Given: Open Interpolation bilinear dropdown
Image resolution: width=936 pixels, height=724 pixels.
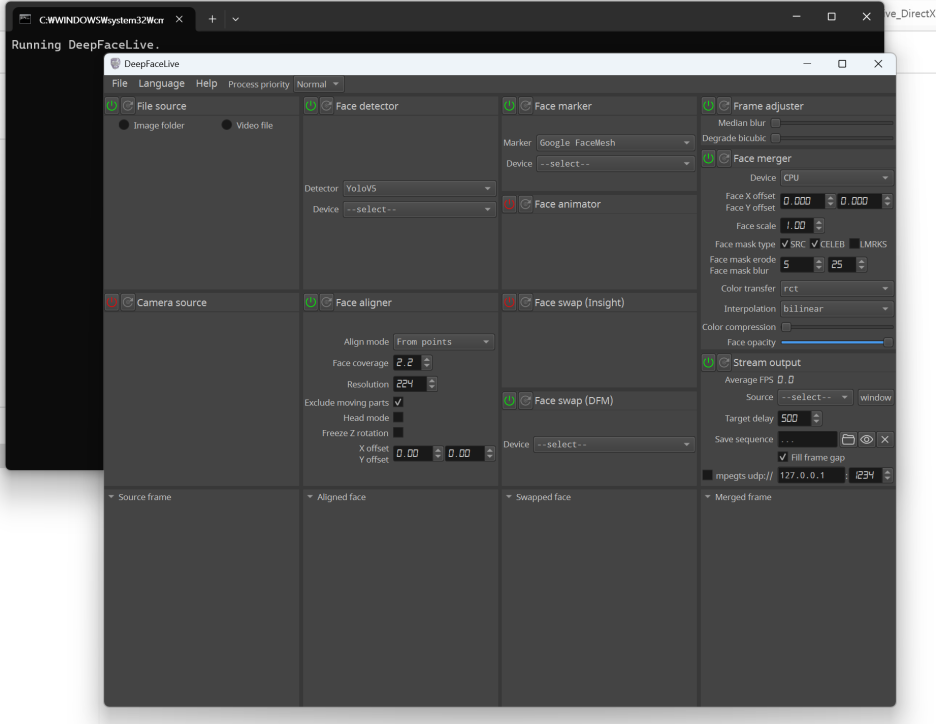Looking at the screenshot, I should [x=836, y=309].
